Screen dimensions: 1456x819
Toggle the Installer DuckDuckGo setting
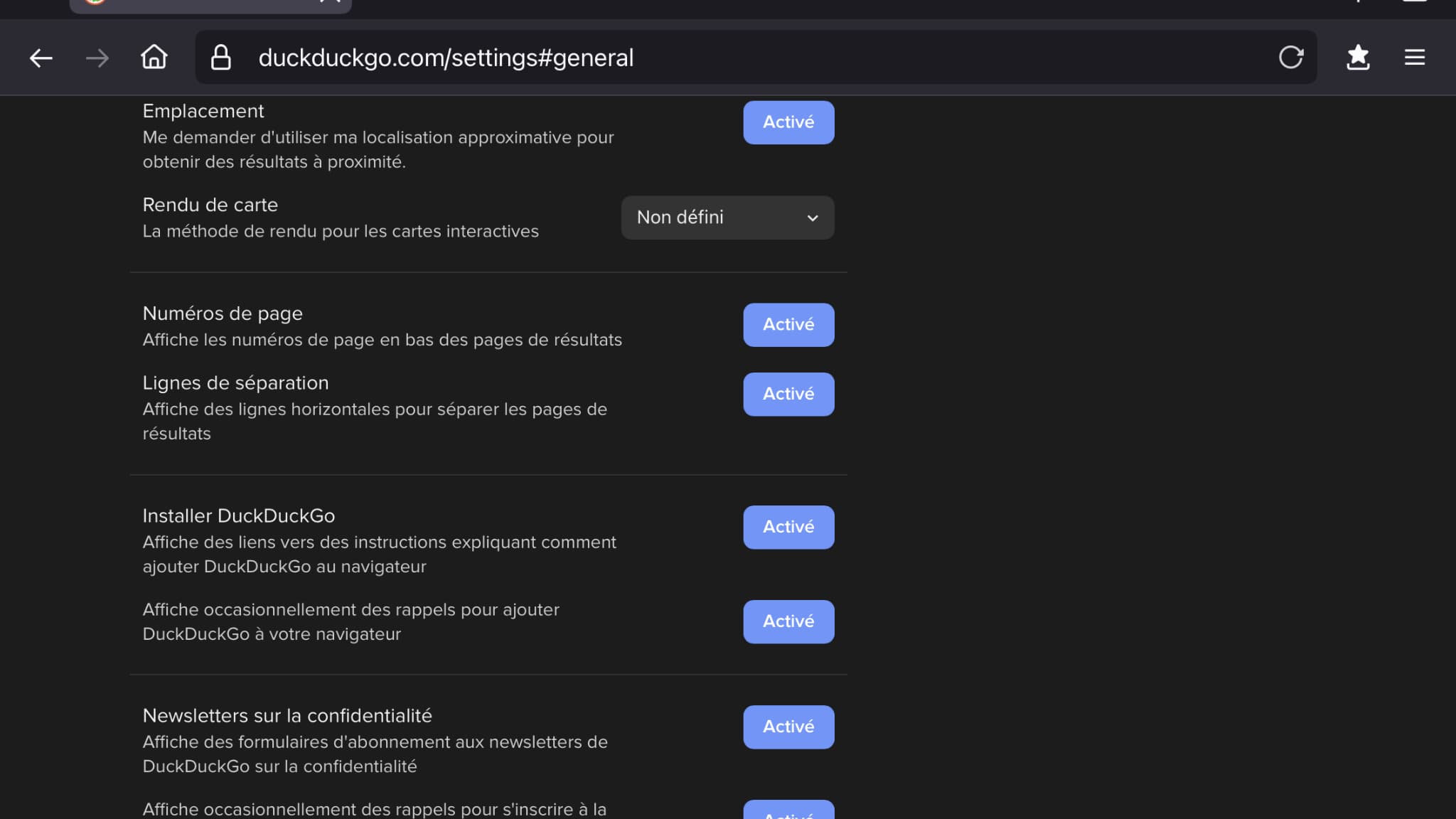(x=788, y=527)
